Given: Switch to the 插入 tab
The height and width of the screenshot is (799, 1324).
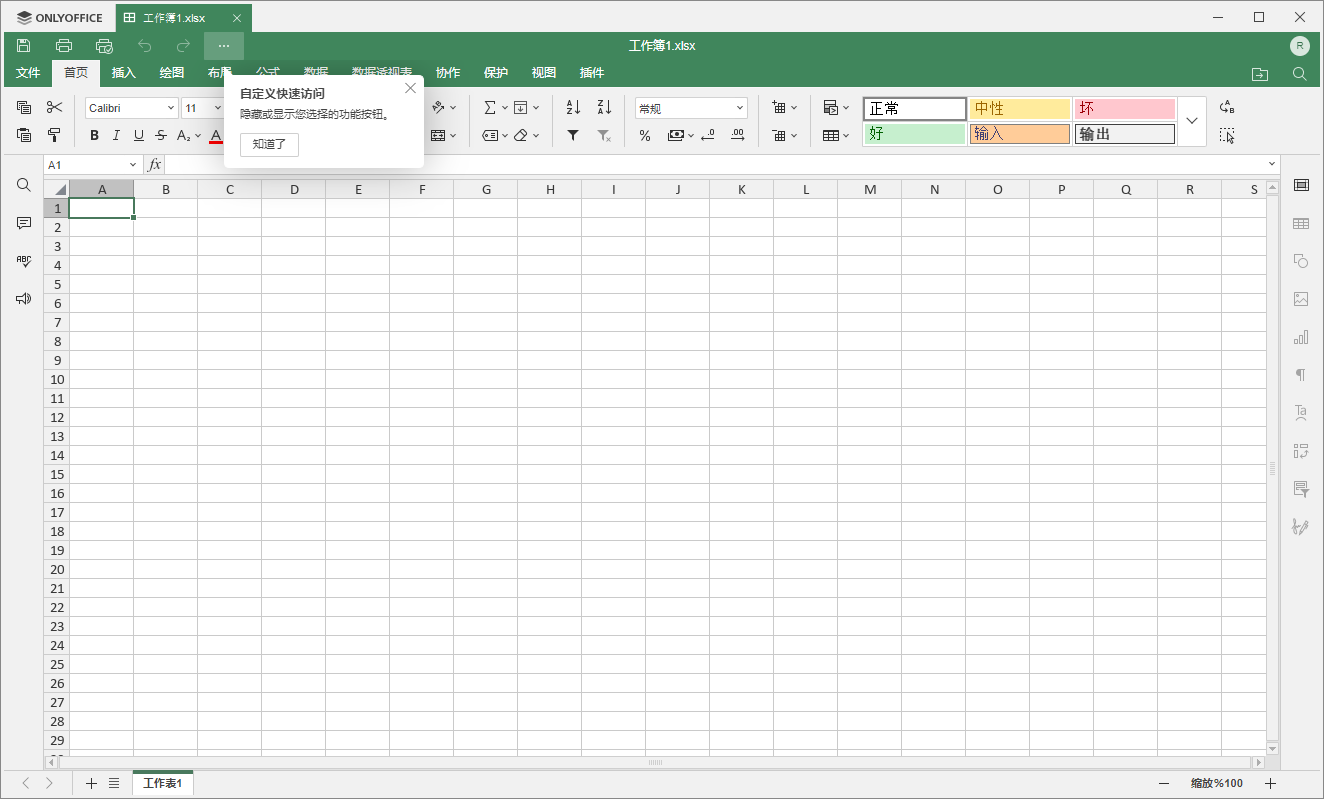Looking at the screenshot, I should pyautogui.click(x=124, y=73).
